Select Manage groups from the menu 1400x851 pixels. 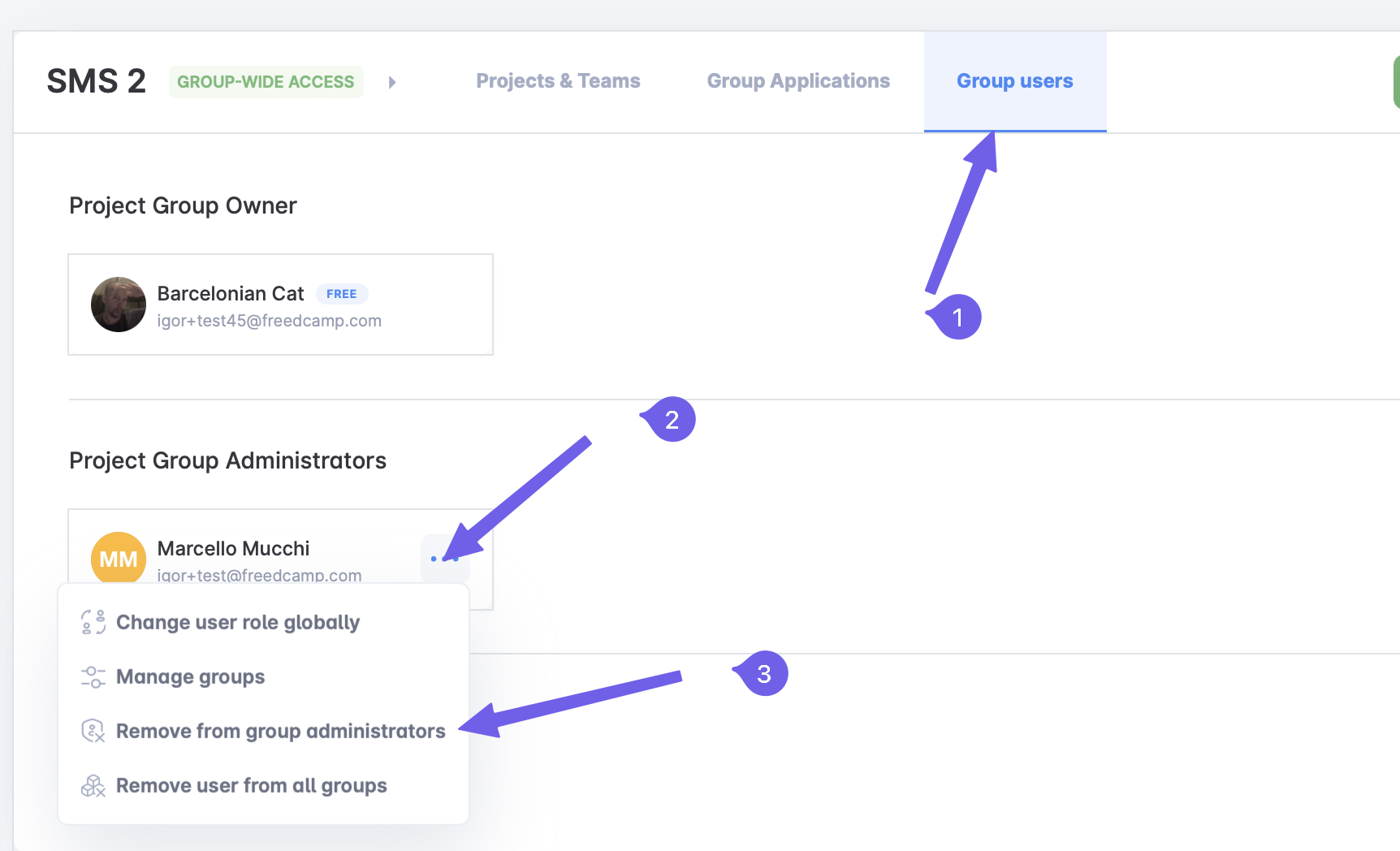click(x=190, y=676)
